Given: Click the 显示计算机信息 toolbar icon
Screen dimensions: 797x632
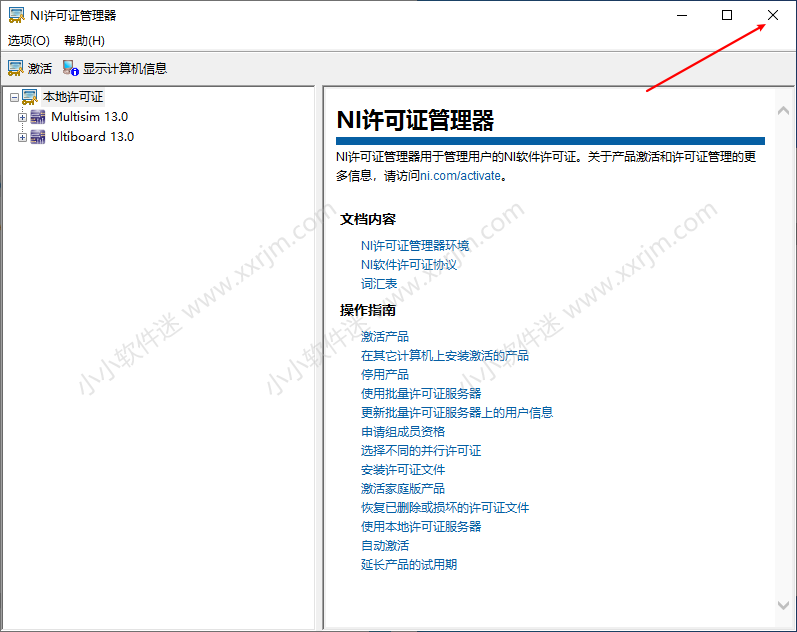Looking at the screenshot, I should coord(71,68).
